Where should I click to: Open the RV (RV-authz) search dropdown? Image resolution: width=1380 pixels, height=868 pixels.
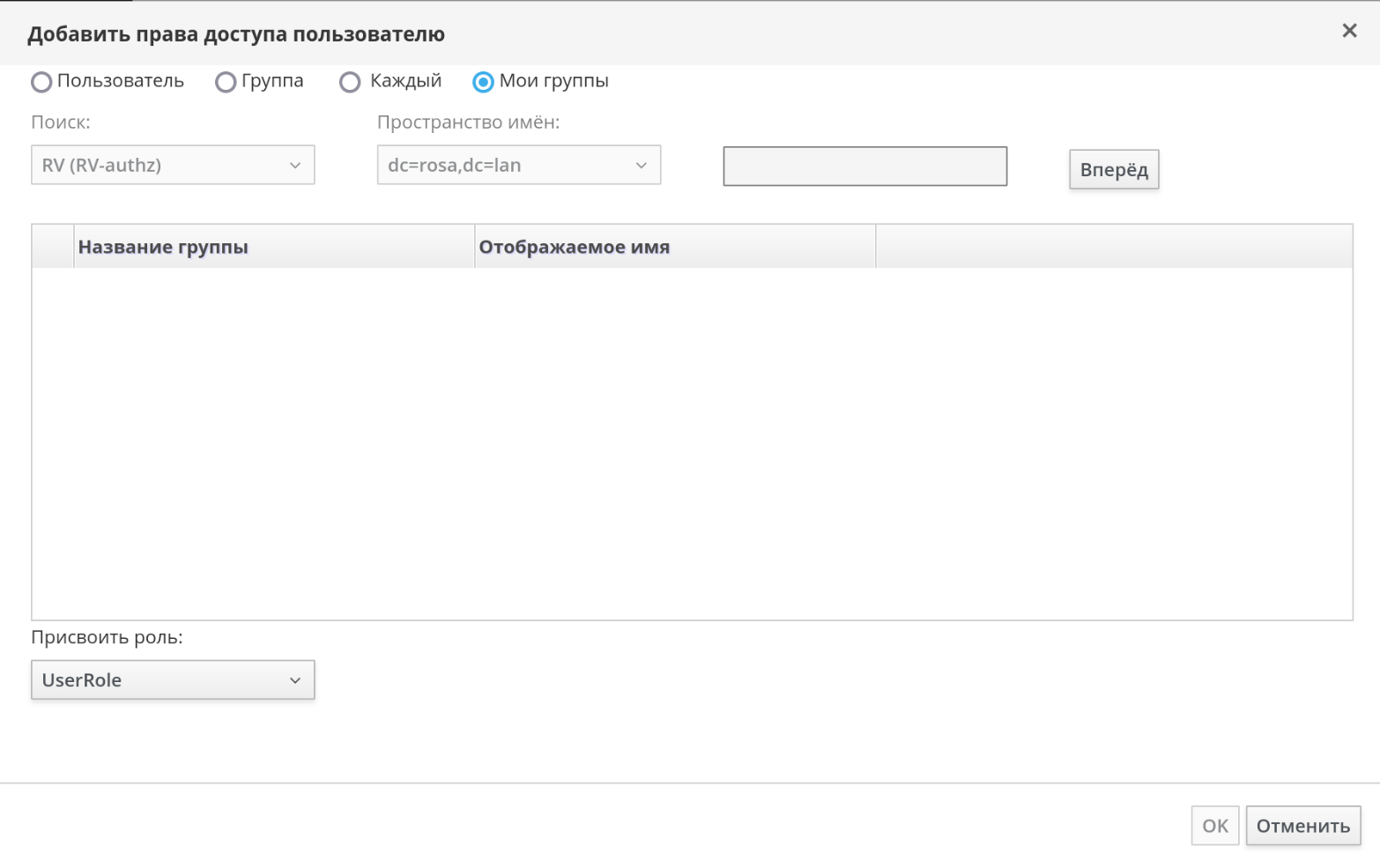click(173, 166)
